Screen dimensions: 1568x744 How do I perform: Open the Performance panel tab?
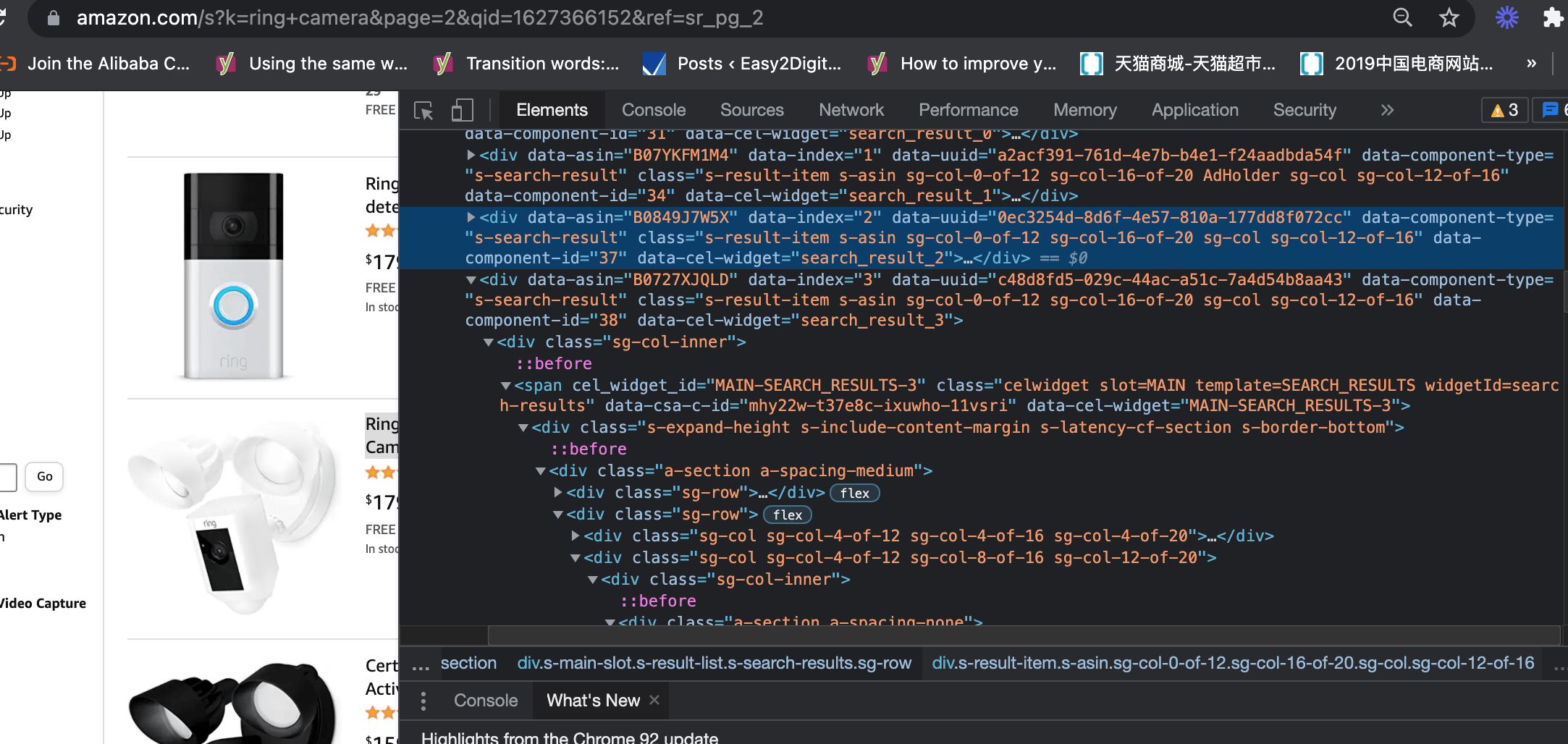[969, 110]
